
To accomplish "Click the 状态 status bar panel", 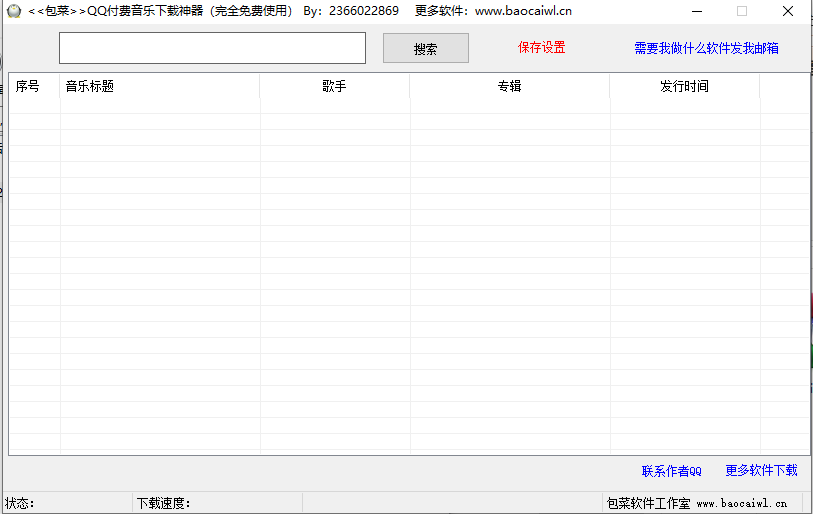I will 66,503.
